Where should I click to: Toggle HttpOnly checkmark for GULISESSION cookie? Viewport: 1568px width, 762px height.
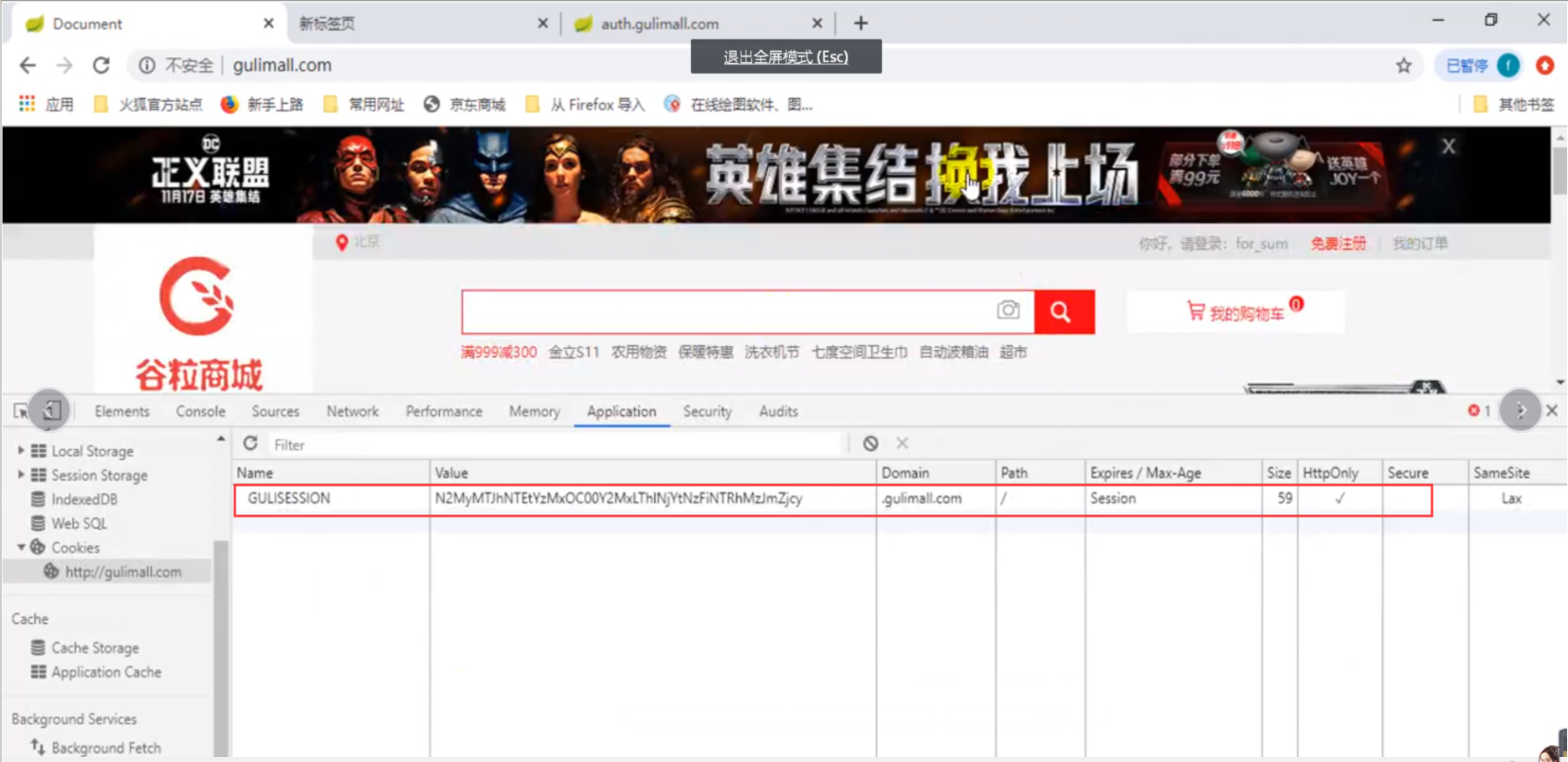tap(1339, 498)
